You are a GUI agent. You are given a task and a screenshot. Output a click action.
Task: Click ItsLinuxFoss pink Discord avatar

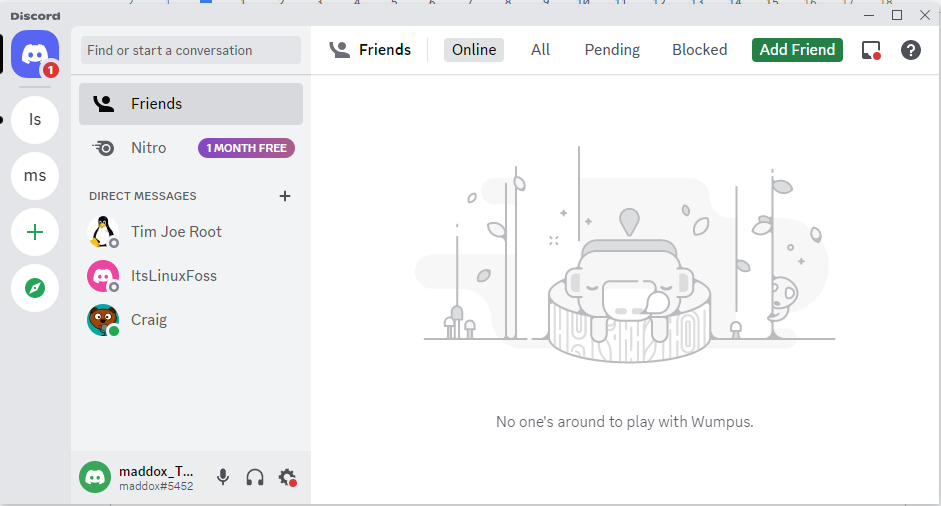[103, 276]
